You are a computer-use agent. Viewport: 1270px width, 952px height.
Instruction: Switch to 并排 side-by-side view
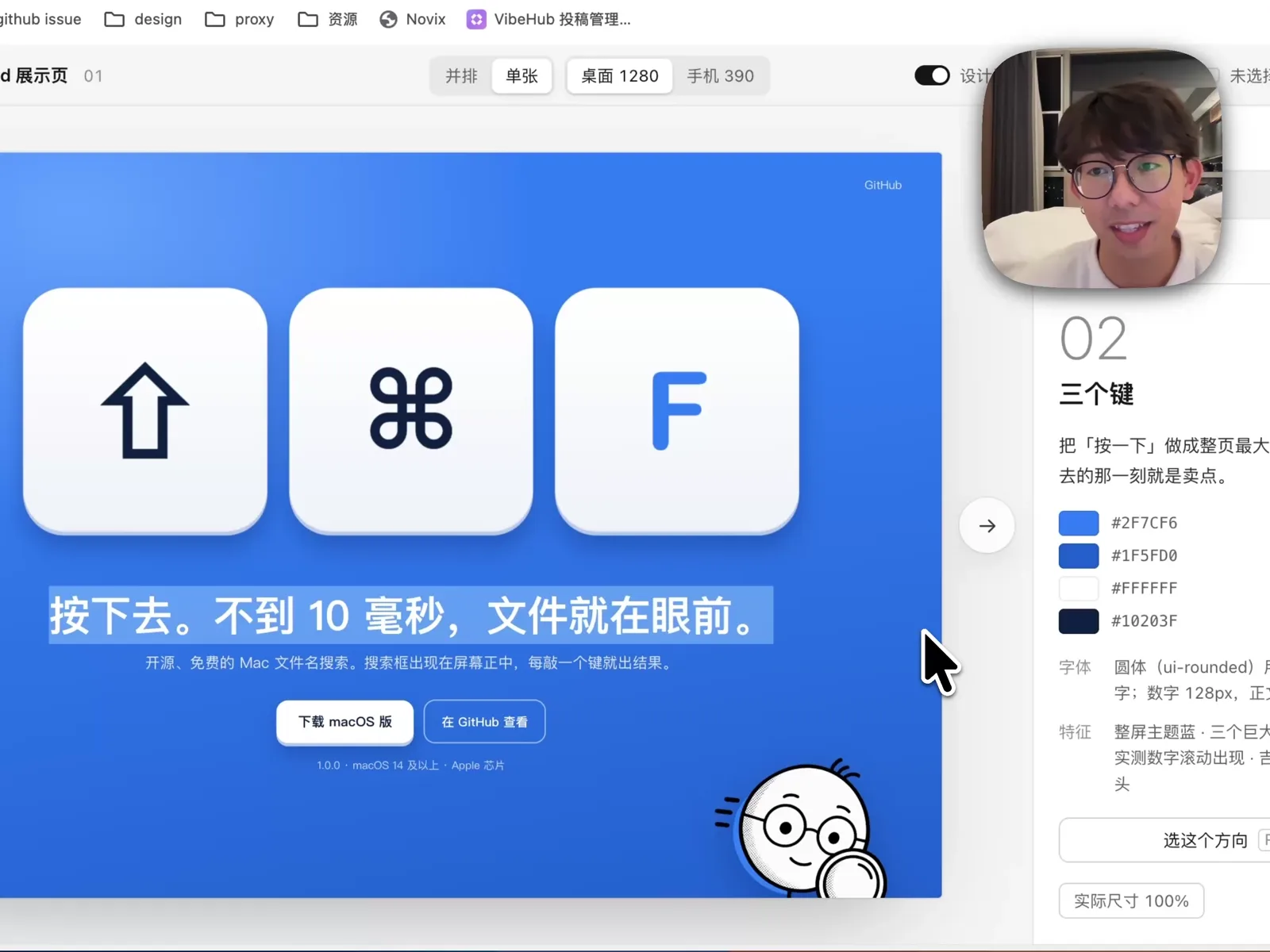tap(461, 76)
